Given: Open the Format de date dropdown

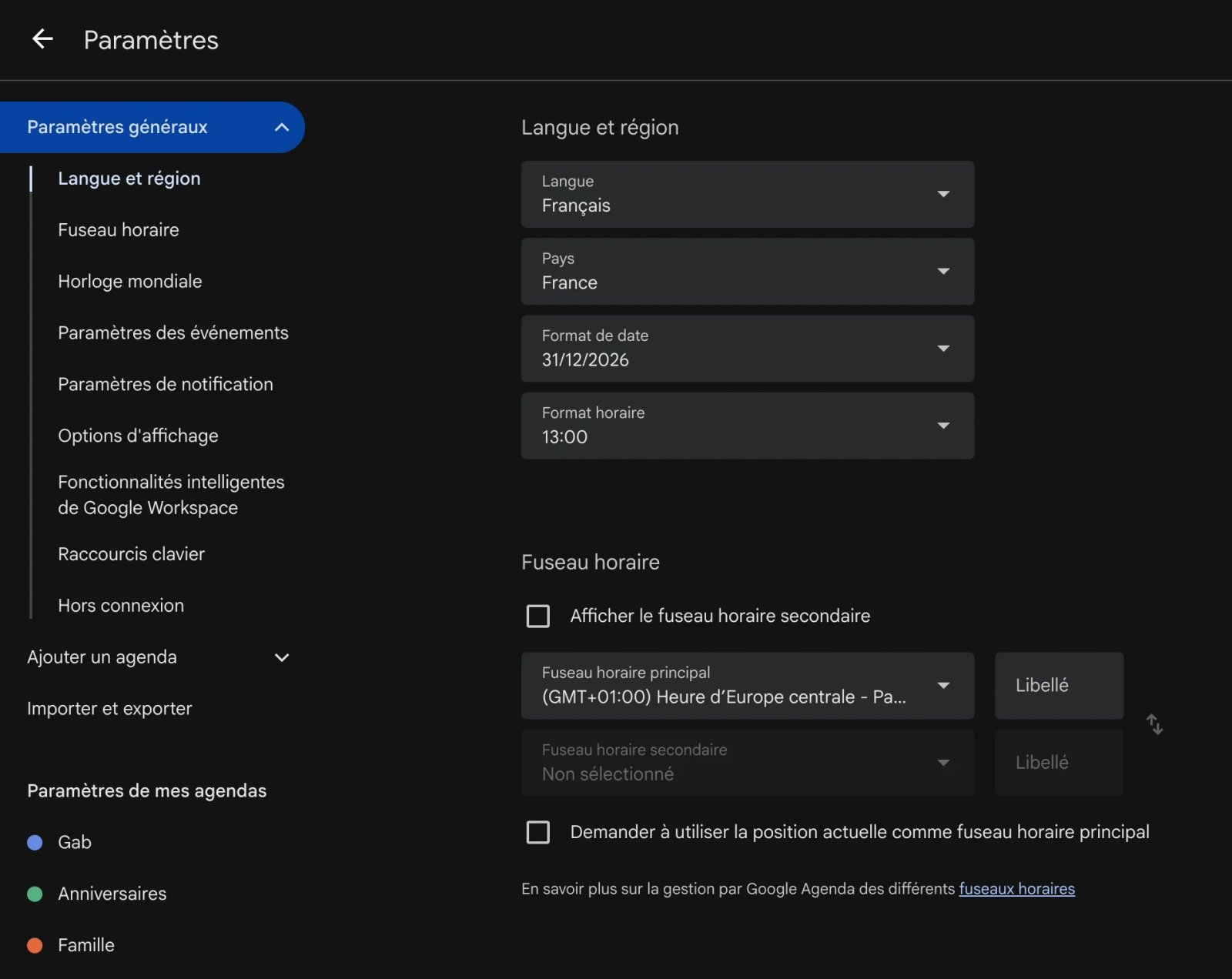Looking at the screenshot, I should (x=747, y=349).
